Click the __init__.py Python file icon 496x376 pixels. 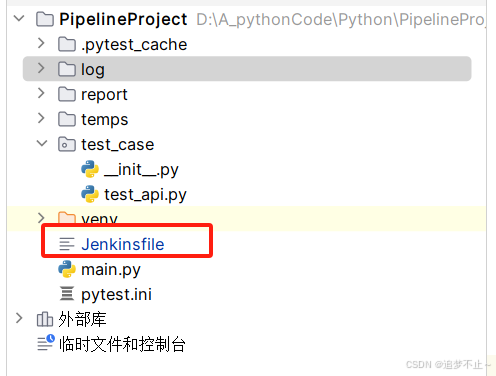coord(90,169)
